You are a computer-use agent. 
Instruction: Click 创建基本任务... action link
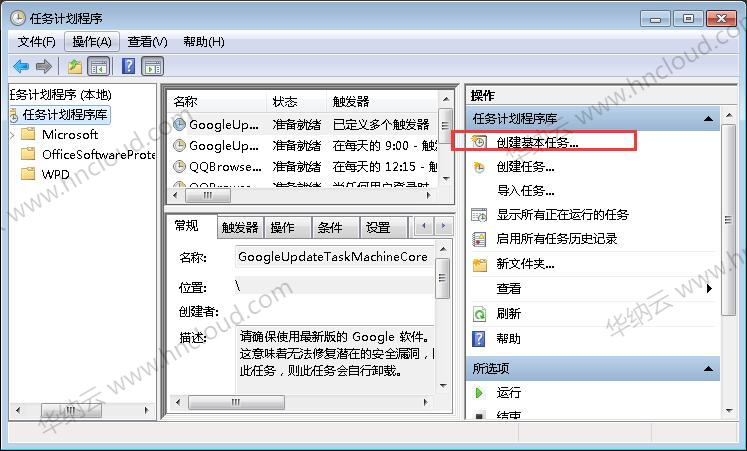(537, 142)
